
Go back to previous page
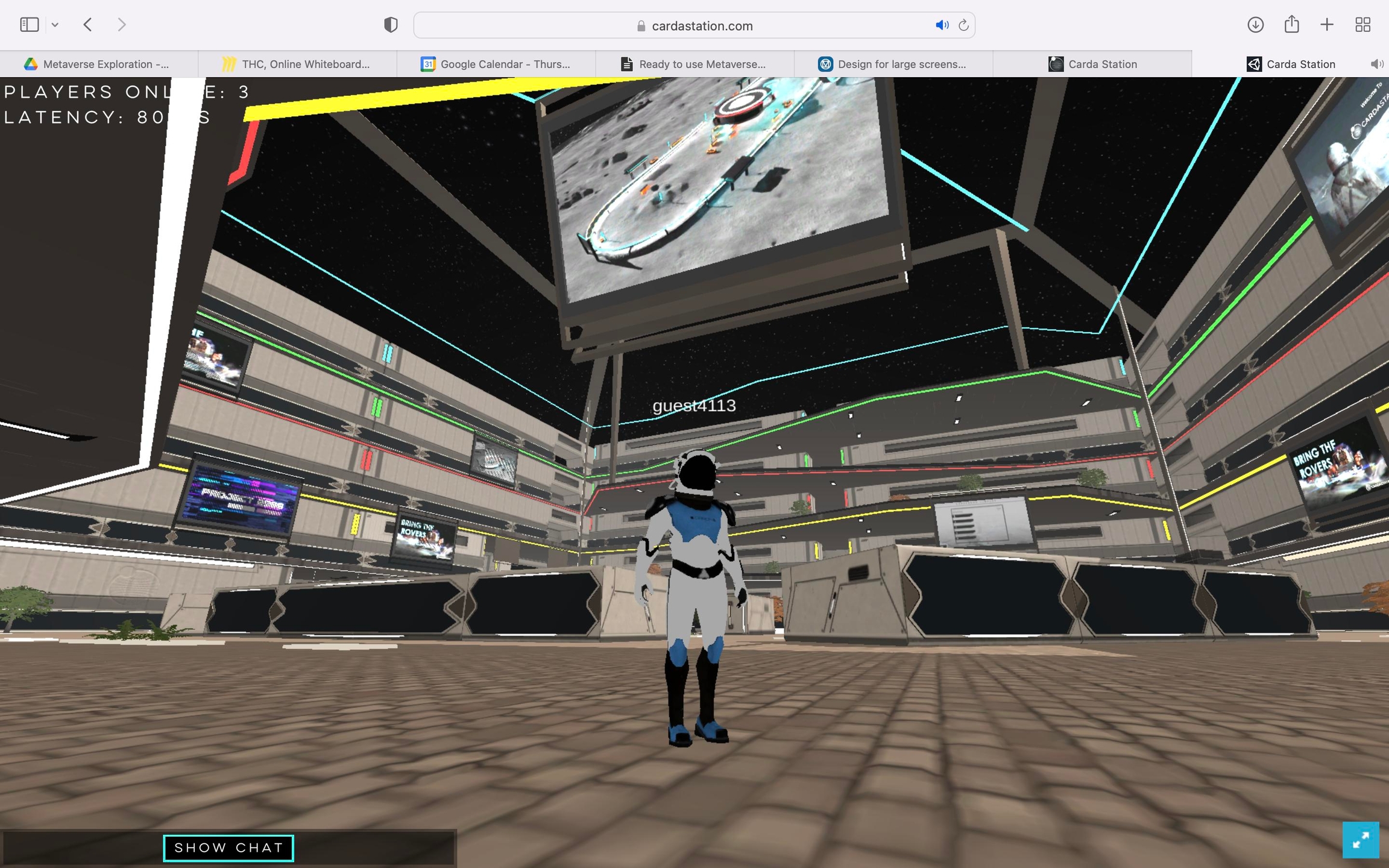[88, 25]
